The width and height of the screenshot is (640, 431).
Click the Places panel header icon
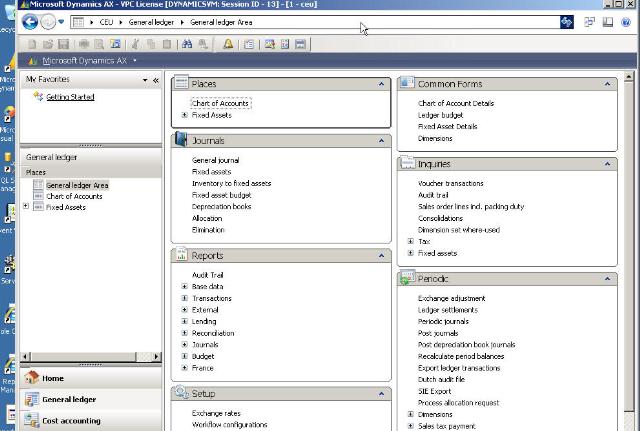pyautogui.click(x=181, y=82)
